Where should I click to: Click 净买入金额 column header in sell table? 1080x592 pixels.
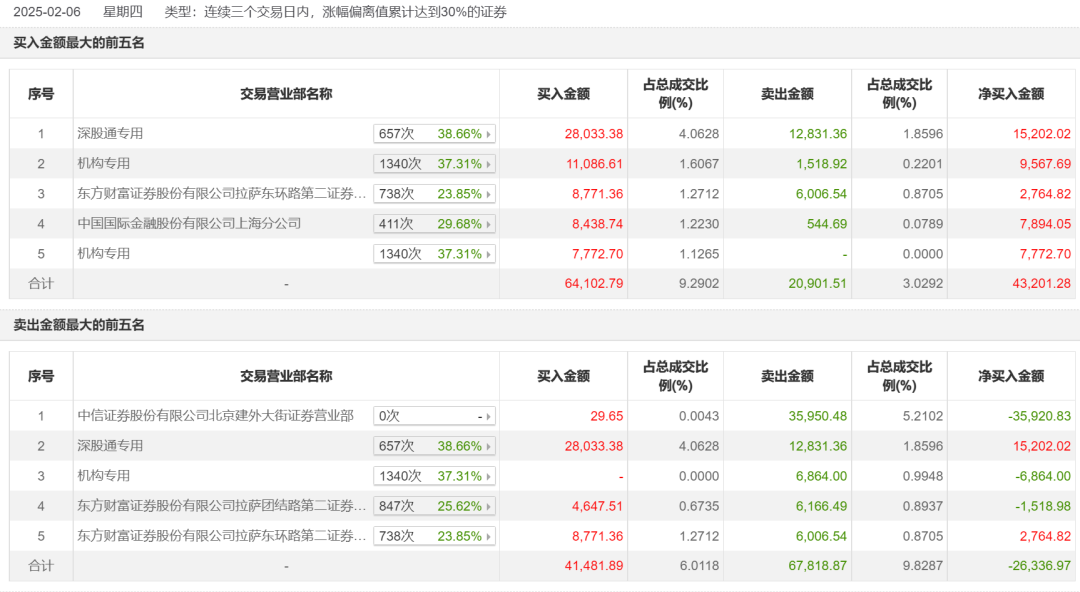coord(1010,376)
